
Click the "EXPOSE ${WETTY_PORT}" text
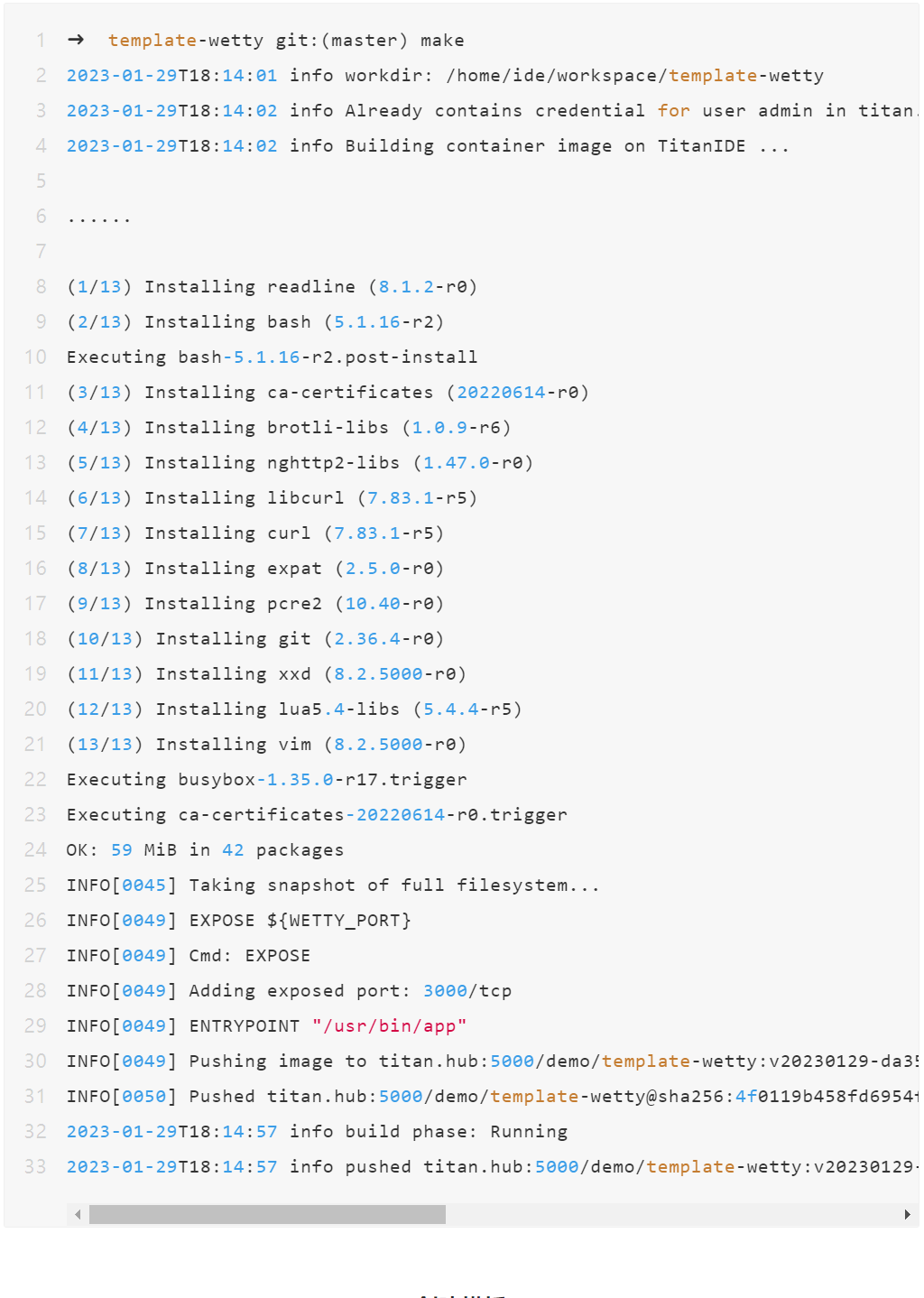coord(300,921)
